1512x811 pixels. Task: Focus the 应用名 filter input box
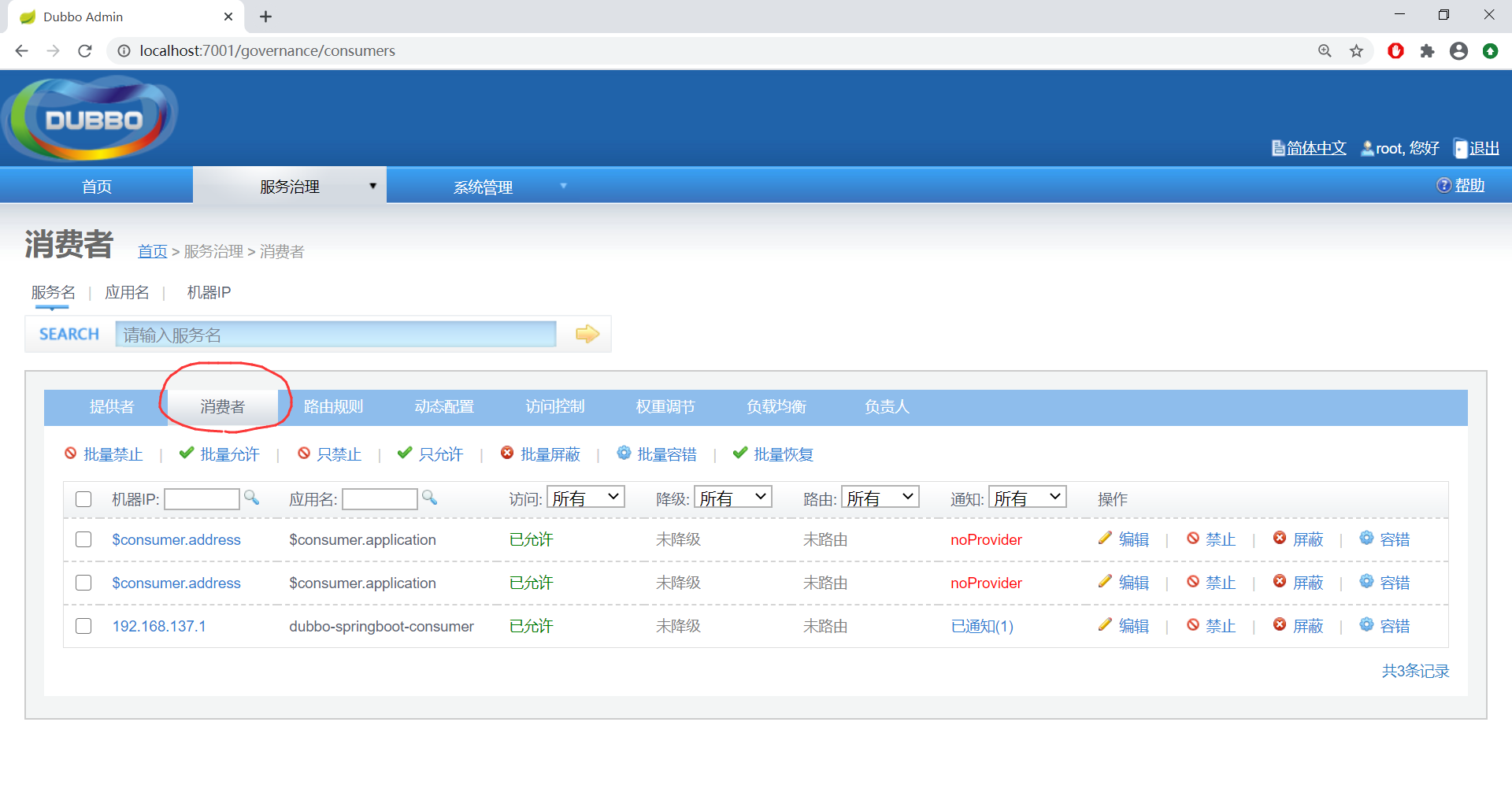pyautogui.click(x=380, y=498)
